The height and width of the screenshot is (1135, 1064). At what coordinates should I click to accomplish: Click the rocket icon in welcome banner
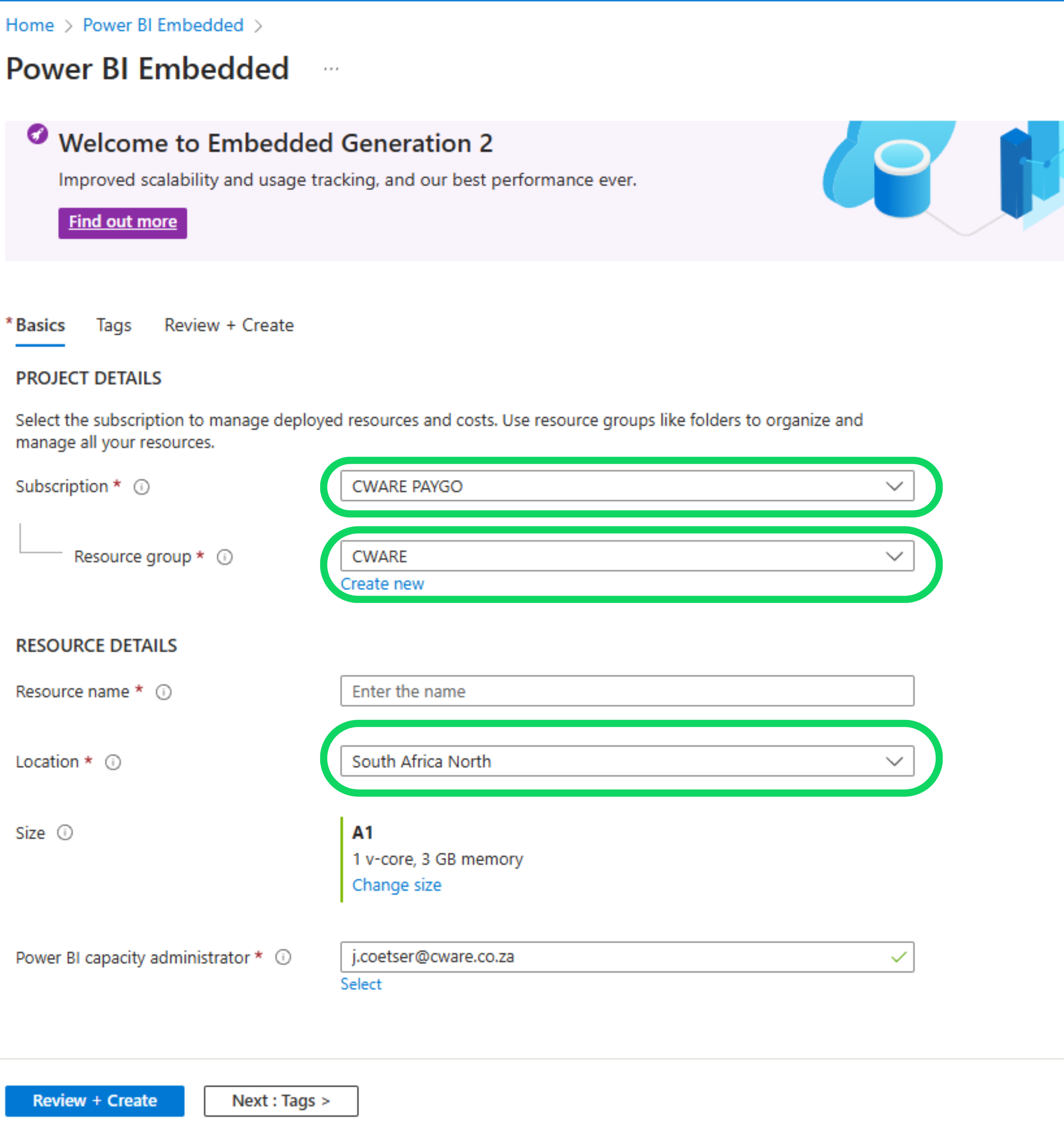click(38, 135)
